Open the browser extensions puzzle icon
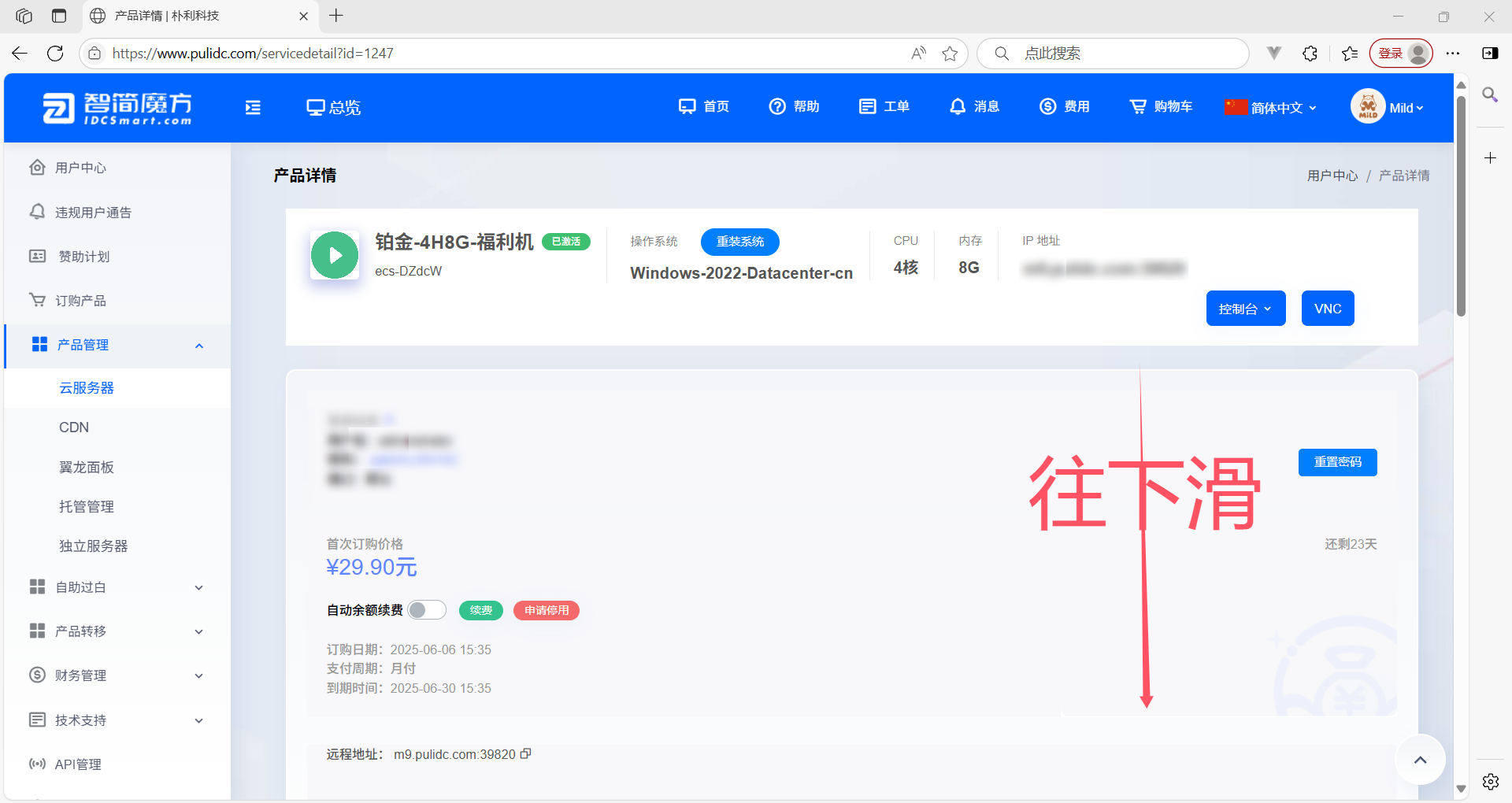 click(1310, 54)
